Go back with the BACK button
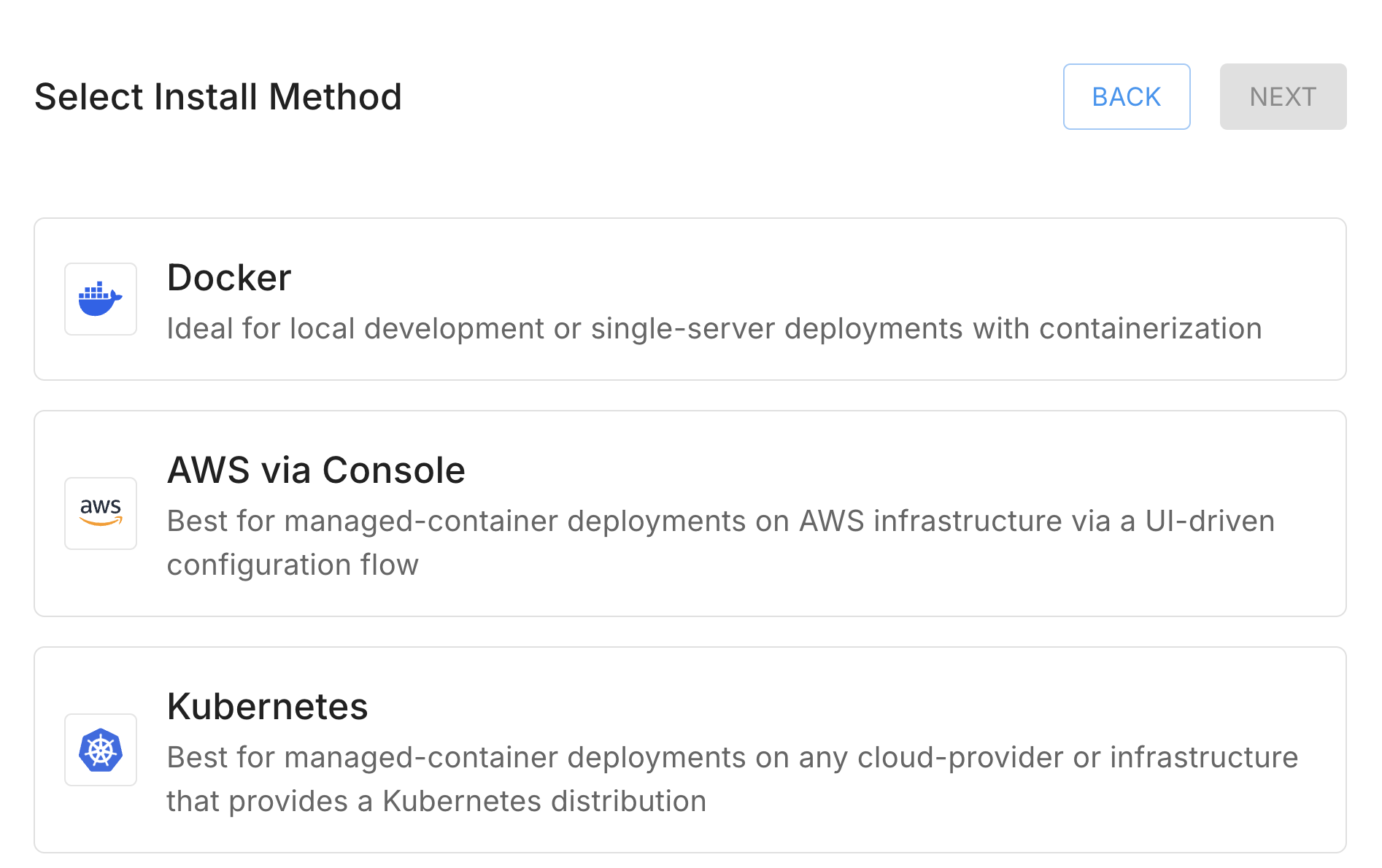 [1127, 97]
